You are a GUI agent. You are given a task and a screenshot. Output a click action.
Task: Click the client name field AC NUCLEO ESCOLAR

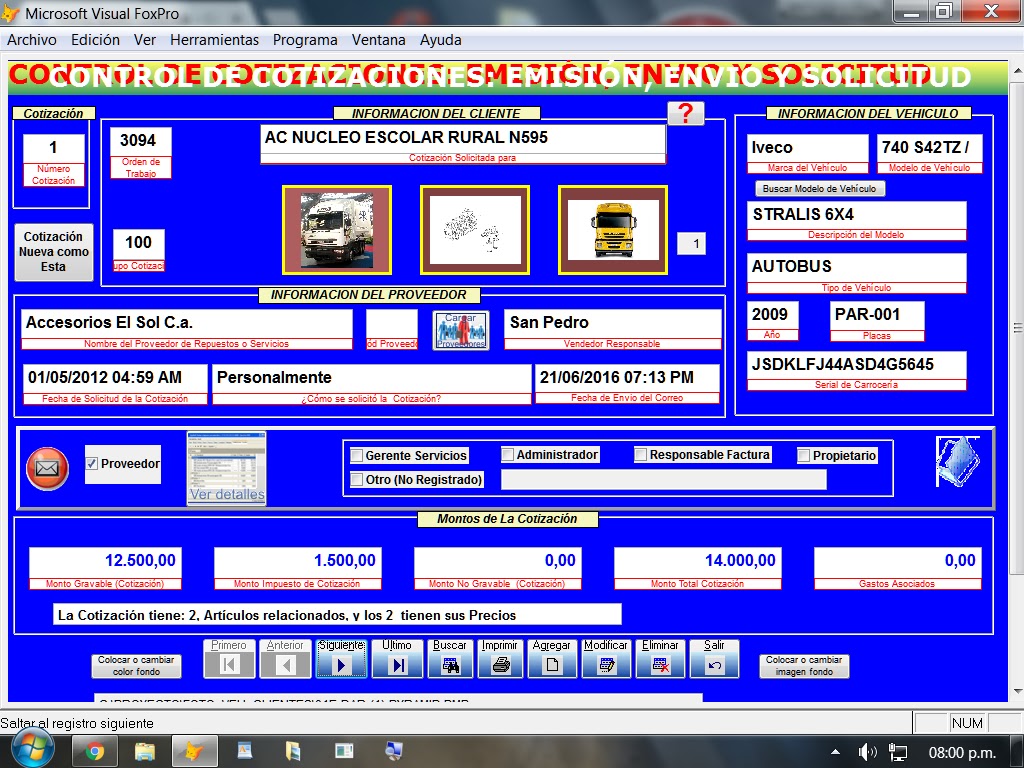pyautogui.click(x=463, y=138)
